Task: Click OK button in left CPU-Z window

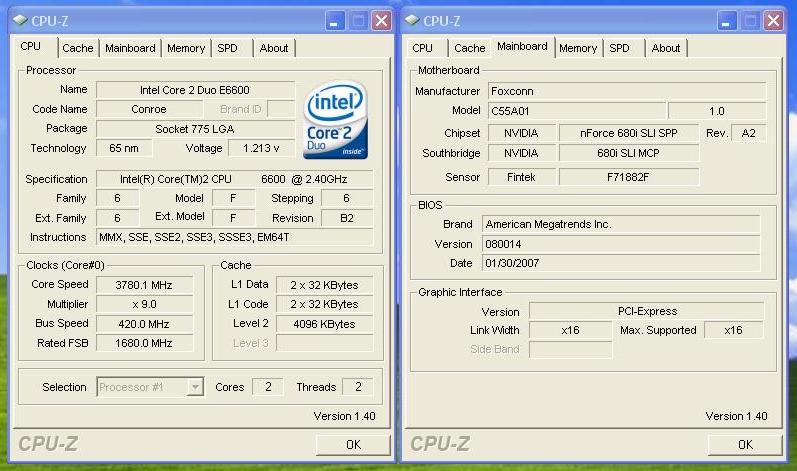Action: coord(353,445)
